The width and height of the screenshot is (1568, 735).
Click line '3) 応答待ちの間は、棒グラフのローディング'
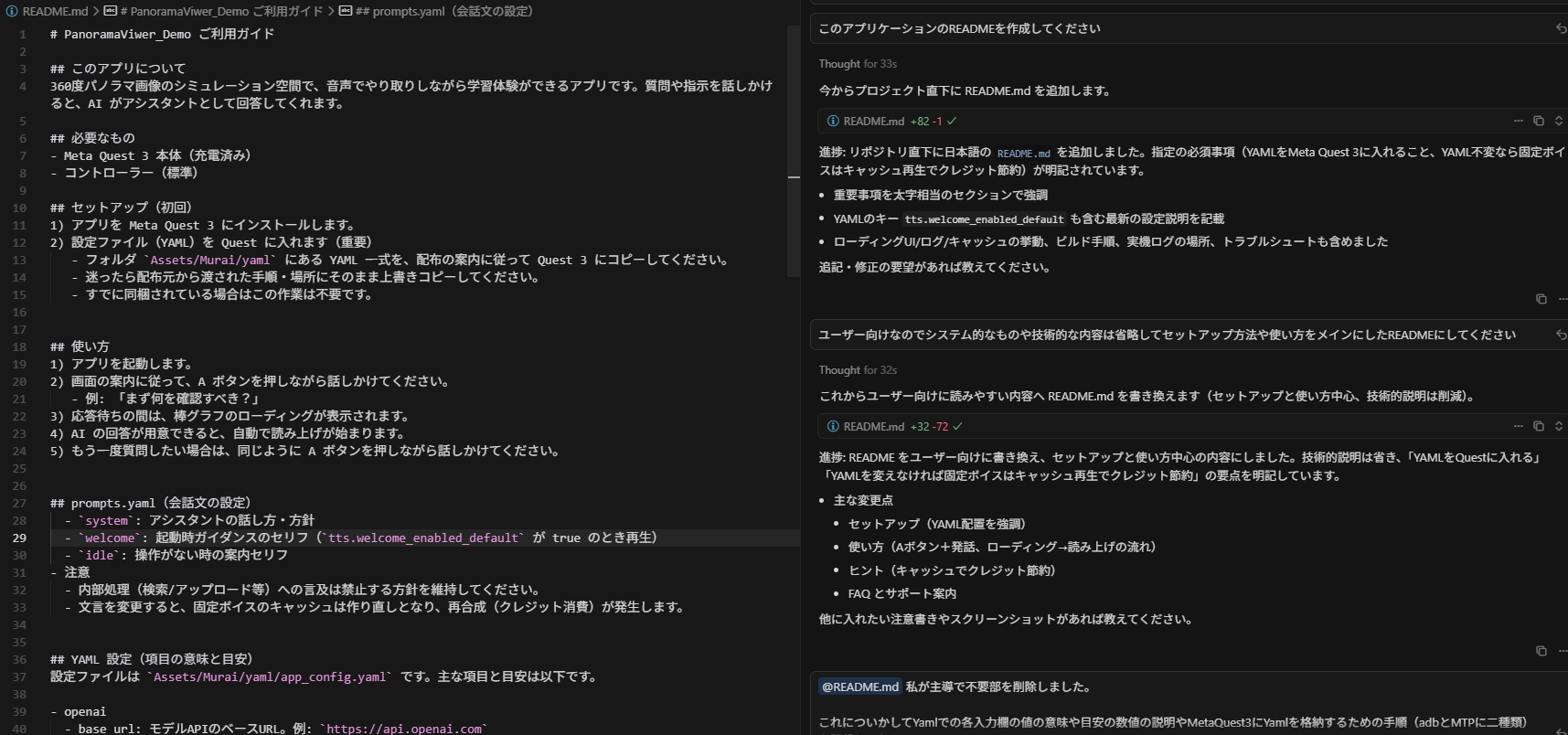(229, 416)
